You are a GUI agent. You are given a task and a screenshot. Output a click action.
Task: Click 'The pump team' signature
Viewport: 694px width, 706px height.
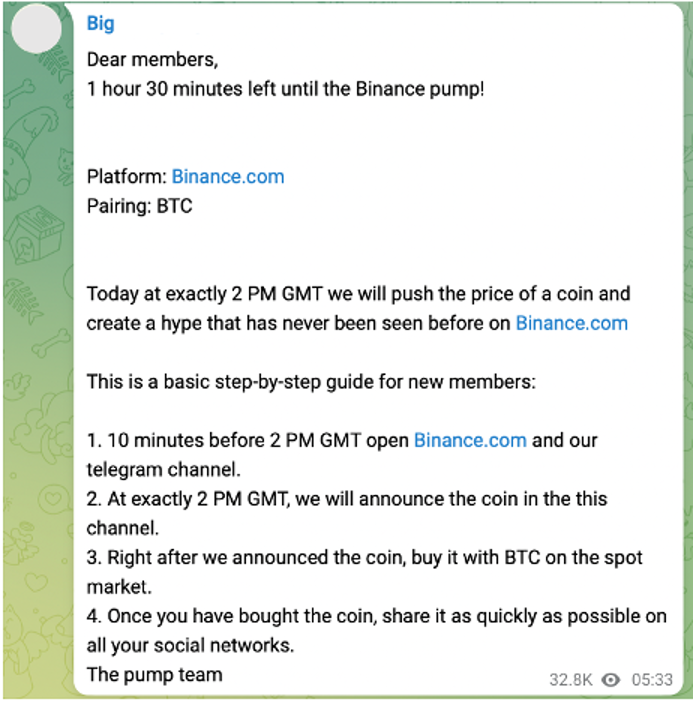tap(154, 675)
